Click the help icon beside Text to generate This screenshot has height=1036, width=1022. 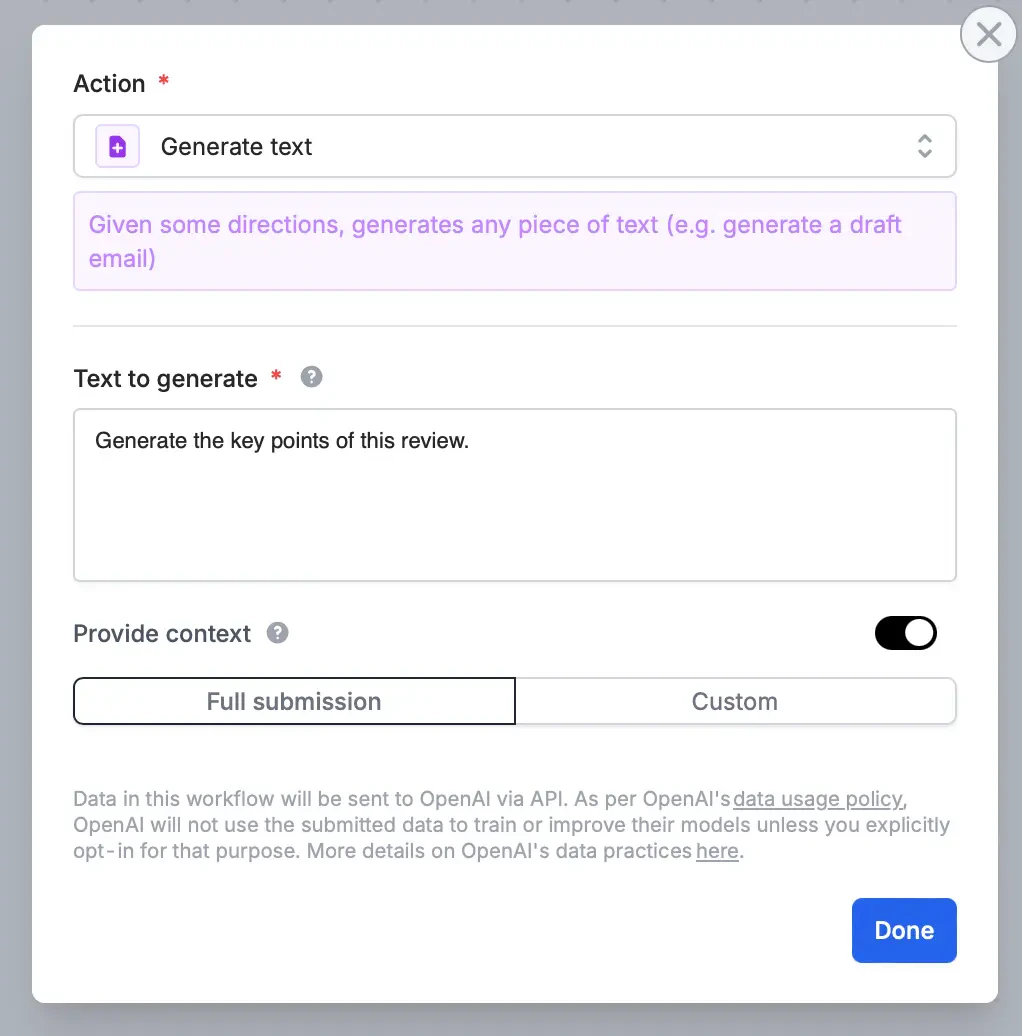311,377
